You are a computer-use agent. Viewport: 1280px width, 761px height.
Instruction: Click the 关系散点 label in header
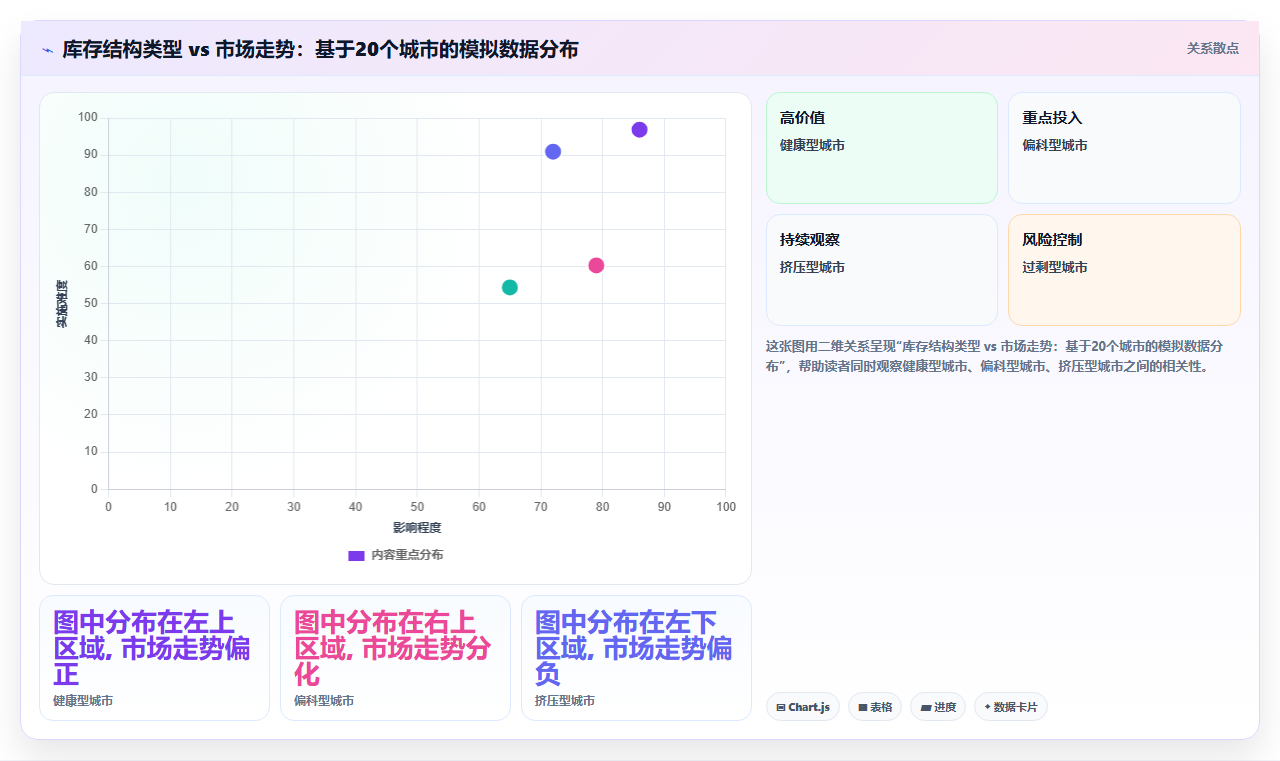pos(1213,48)
